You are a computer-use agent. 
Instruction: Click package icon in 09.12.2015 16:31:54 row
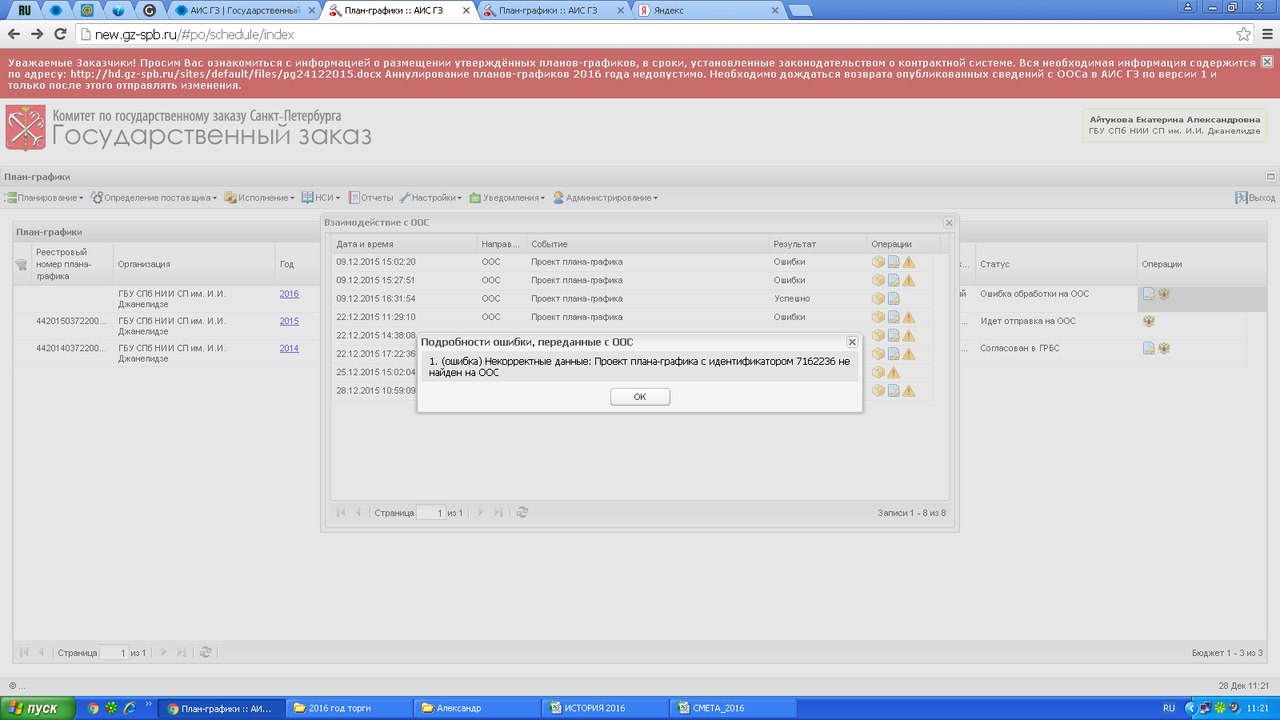point(878,298)
